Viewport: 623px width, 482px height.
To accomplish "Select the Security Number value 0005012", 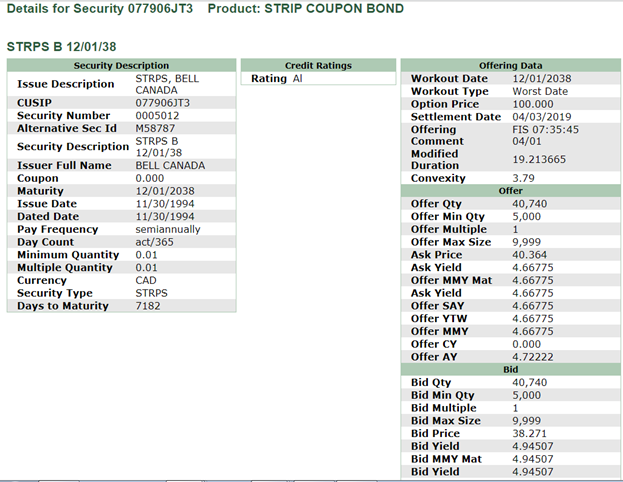I will pos(157,116).
